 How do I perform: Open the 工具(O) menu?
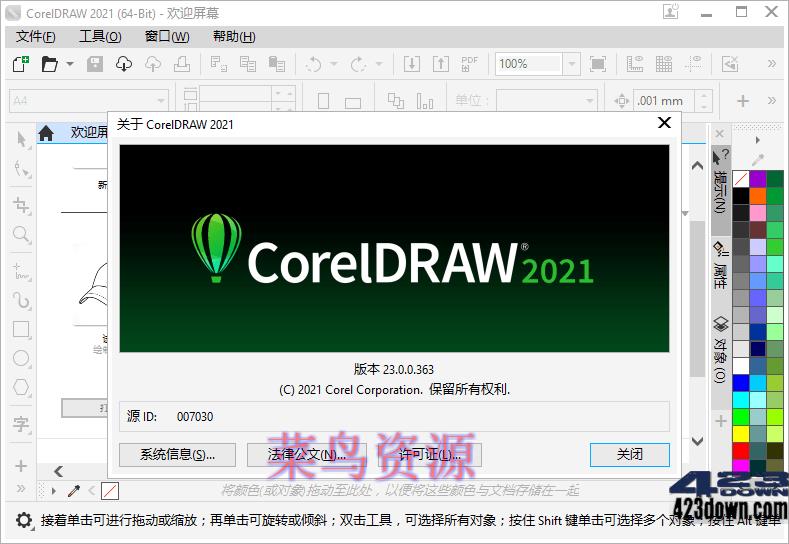coord(100,36)
